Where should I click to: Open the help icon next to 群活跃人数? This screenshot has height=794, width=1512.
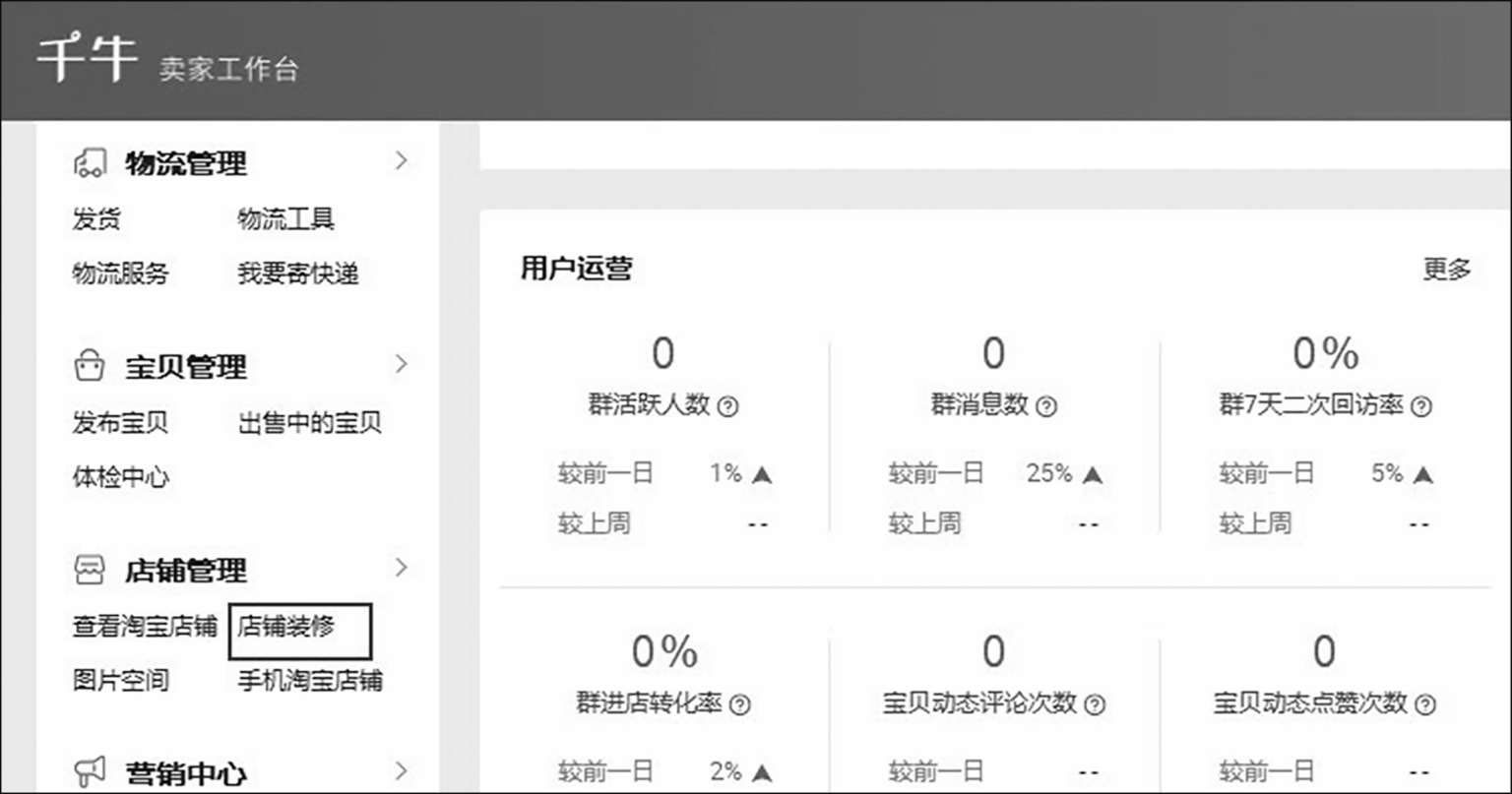(727, 406)
